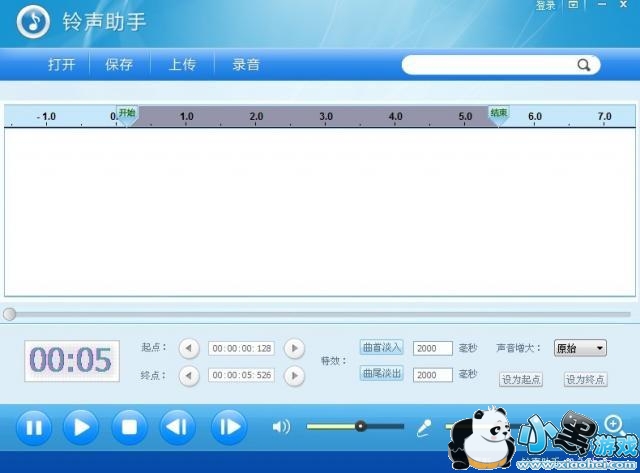The width and height of the screenshot is (640, 473).
Task: Mute sound via speaker icon
Action: 281,427
